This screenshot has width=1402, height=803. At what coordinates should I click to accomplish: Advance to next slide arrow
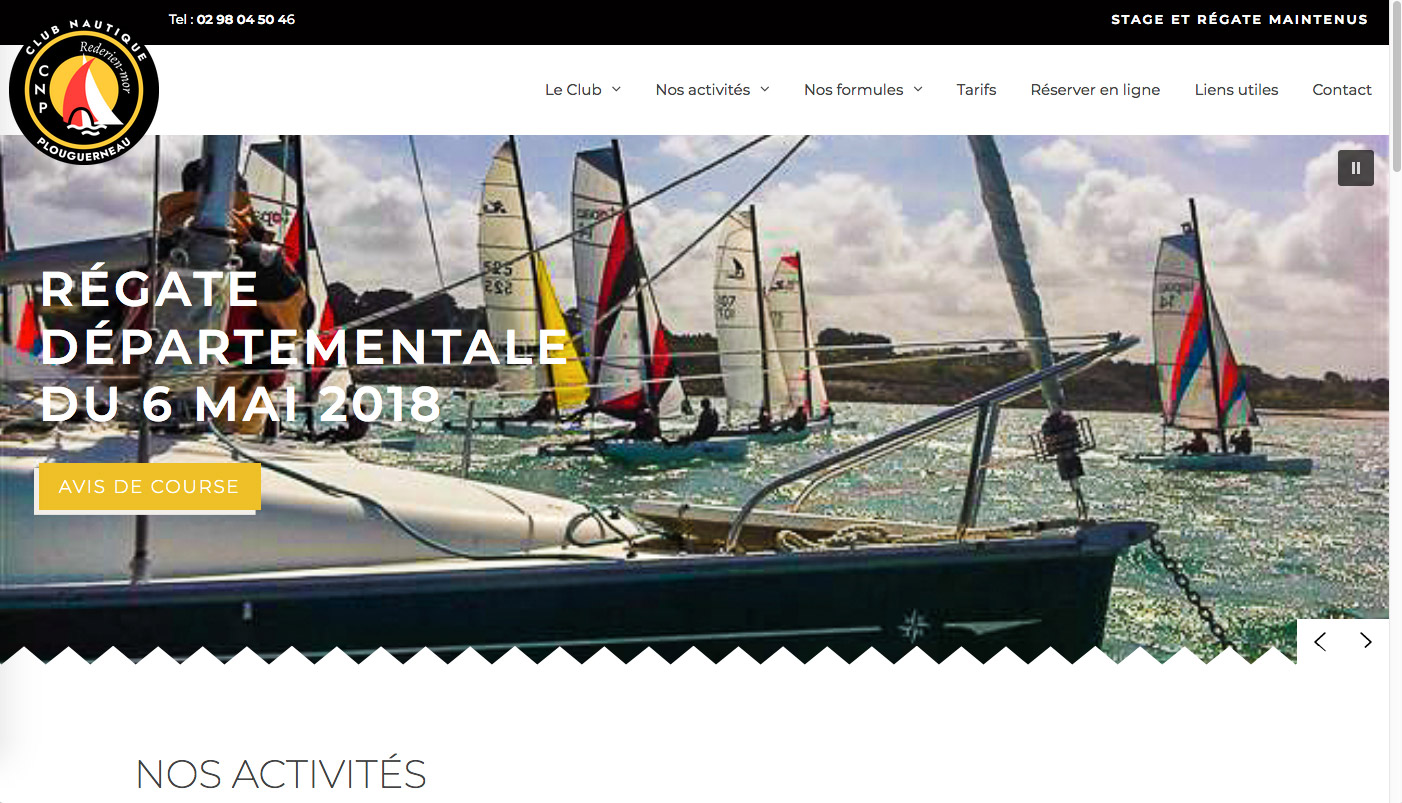tap(1366, 642)
